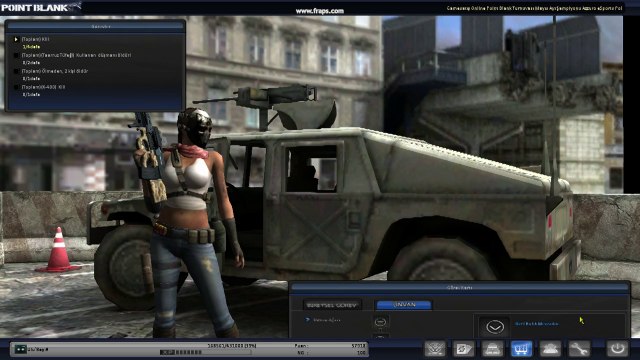Screen dimensions: 640x360
Task: Click the experience progress bar
Action: tap(205, 352)
